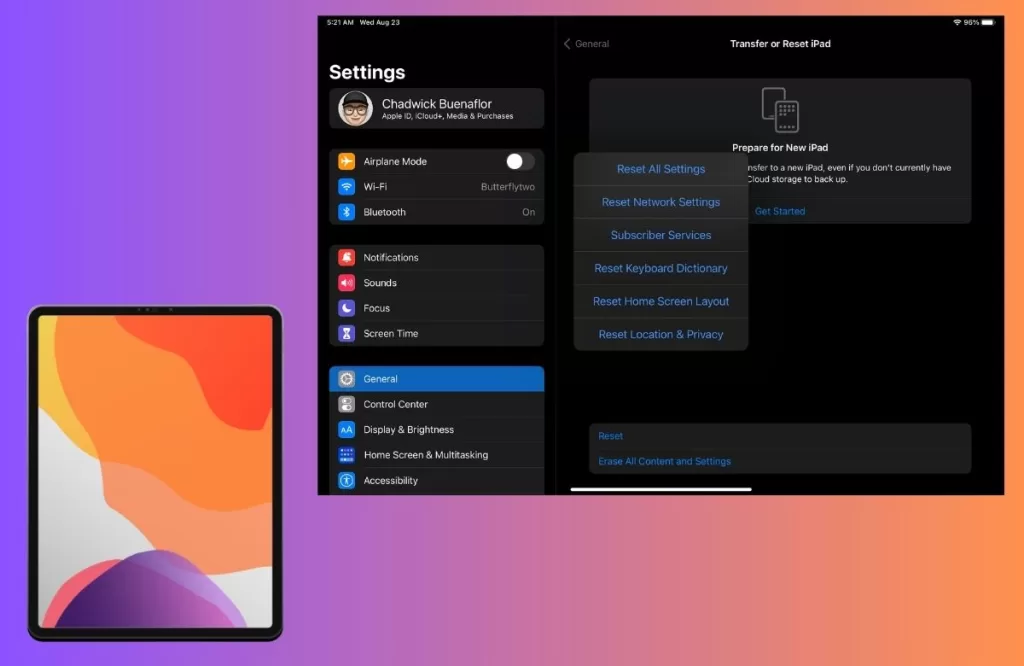
Task: Open the Sounds settings row
Action: [x=437, y=283]
